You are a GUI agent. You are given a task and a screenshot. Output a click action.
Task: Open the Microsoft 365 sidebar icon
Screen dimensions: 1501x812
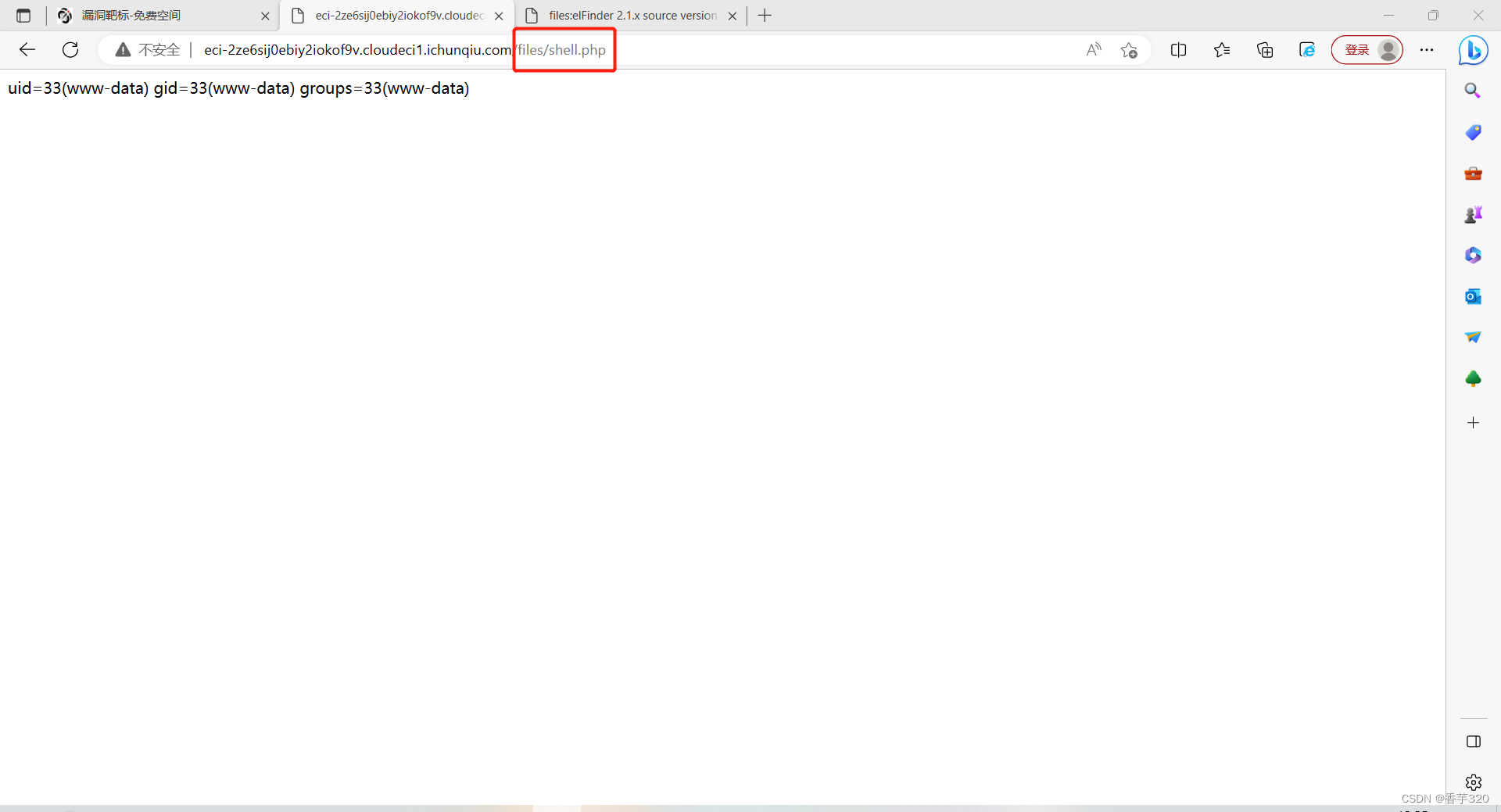[x=1473, y=255]
